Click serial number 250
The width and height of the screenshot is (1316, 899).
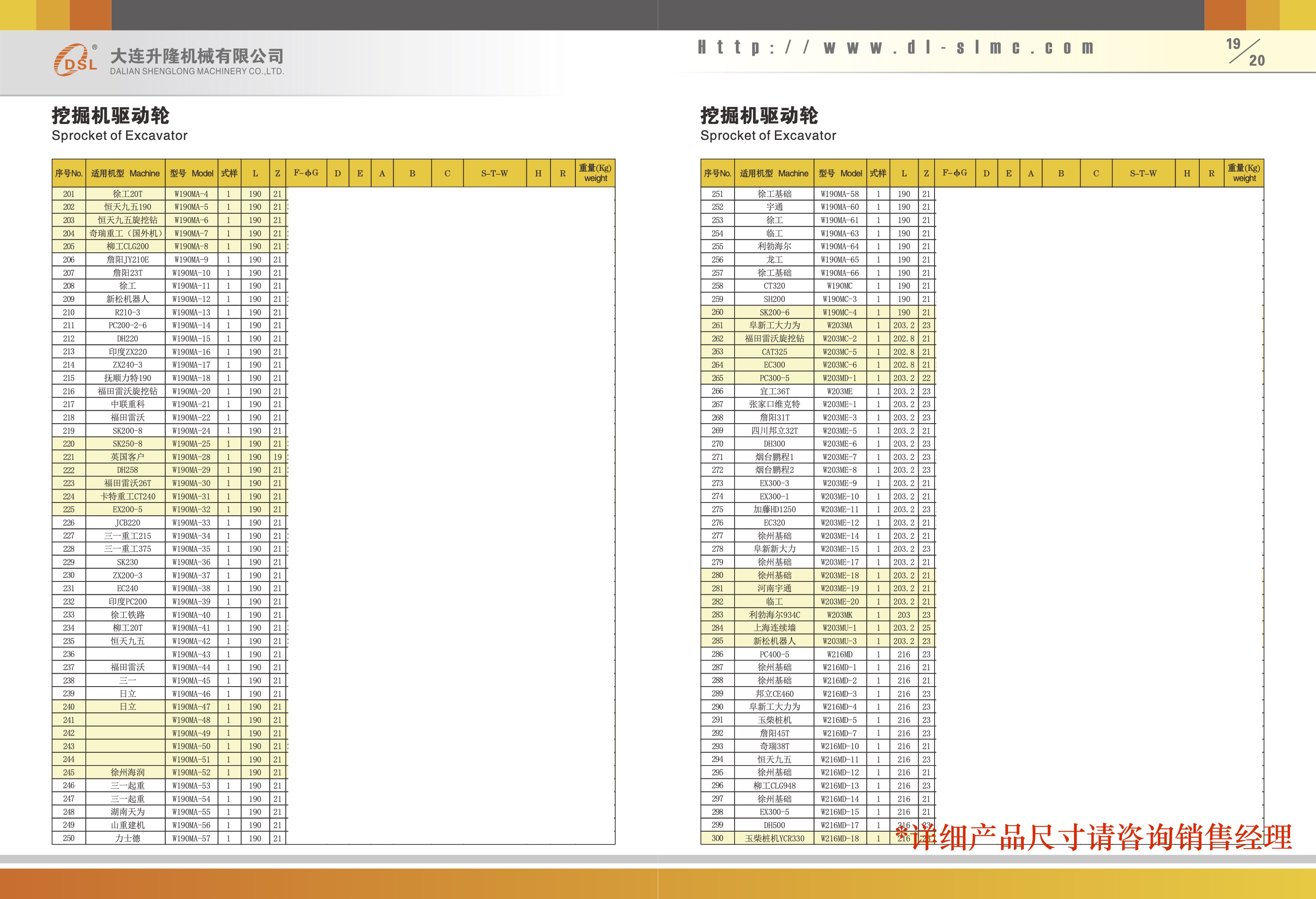coord(69,838)
